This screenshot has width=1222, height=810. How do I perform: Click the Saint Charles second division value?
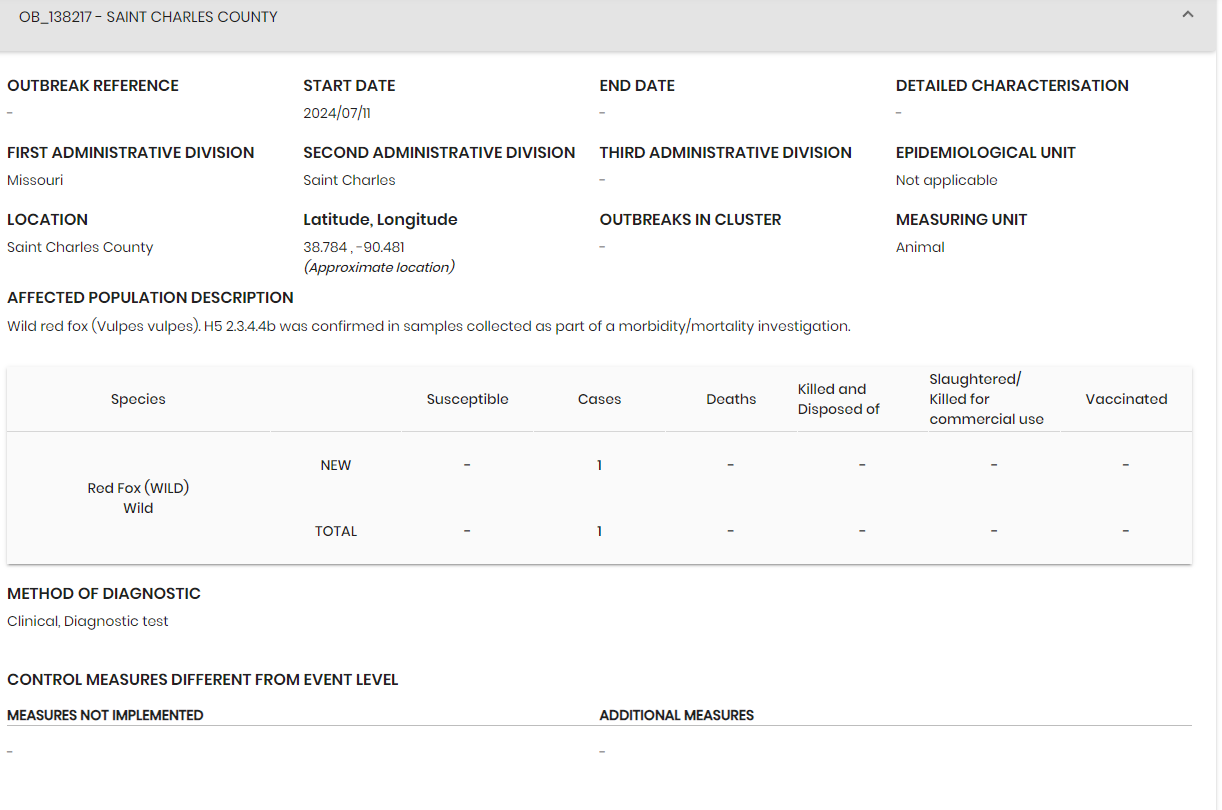tap(349, 180)
